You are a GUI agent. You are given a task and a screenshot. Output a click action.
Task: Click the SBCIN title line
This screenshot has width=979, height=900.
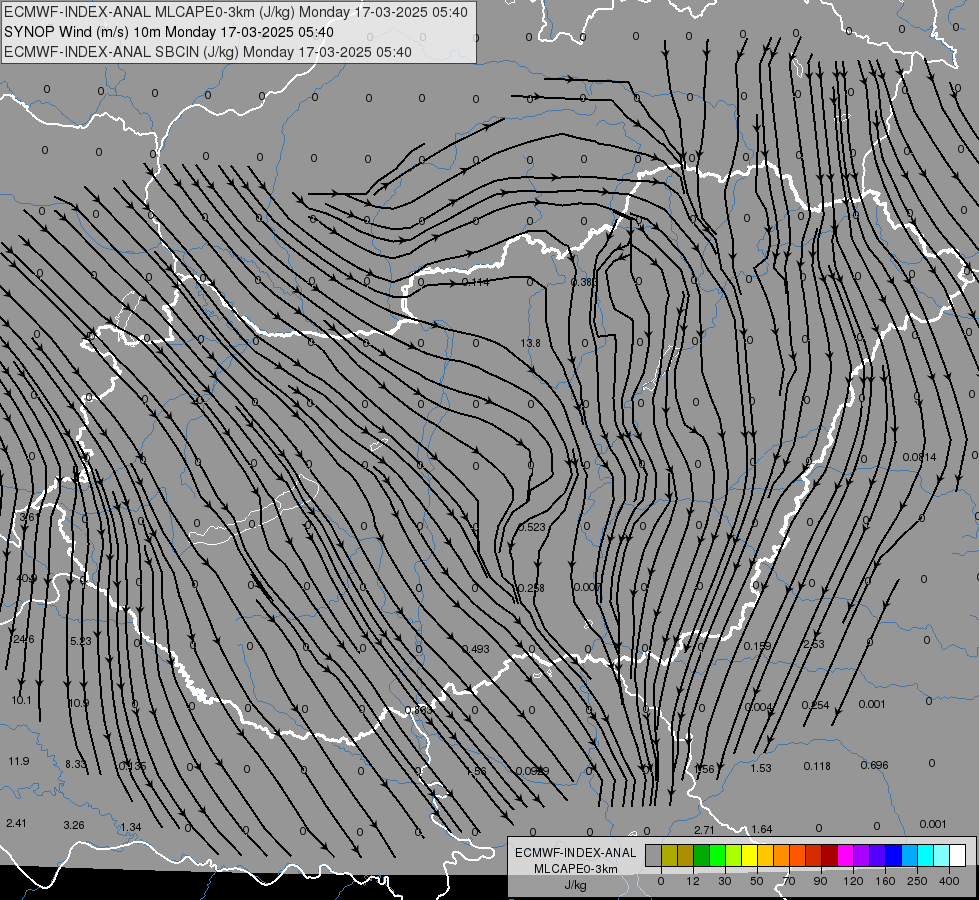click(x=208, y=52)
